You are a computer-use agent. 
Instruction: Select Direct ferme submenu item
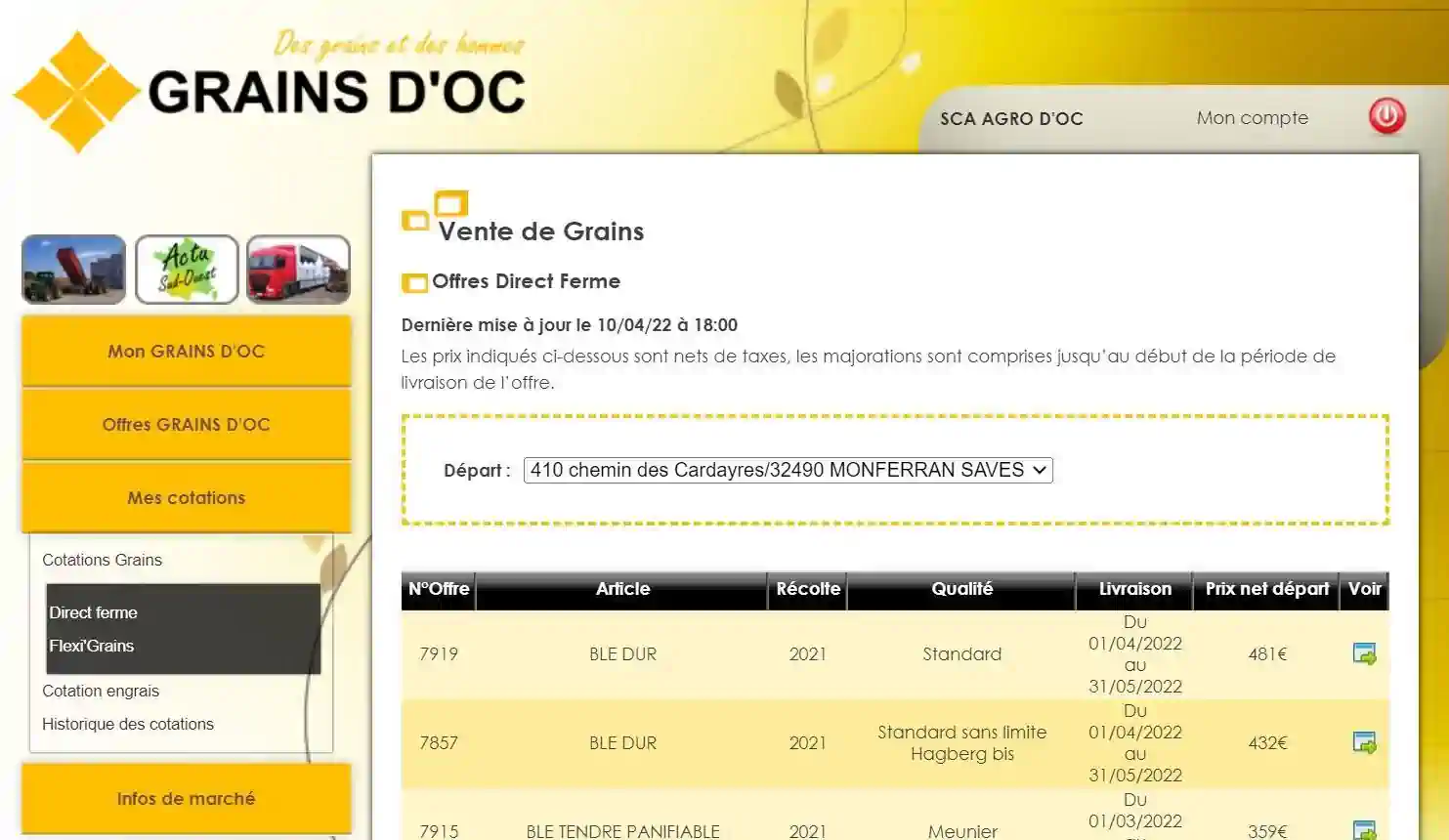[x=94, y=612]
